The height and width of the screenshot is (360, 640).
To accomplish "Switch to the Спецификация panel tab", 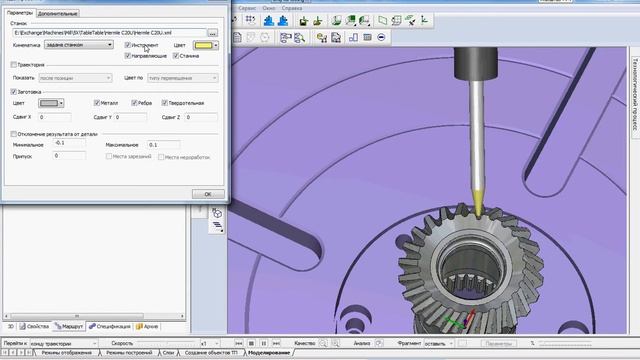I will coord(110,327).
